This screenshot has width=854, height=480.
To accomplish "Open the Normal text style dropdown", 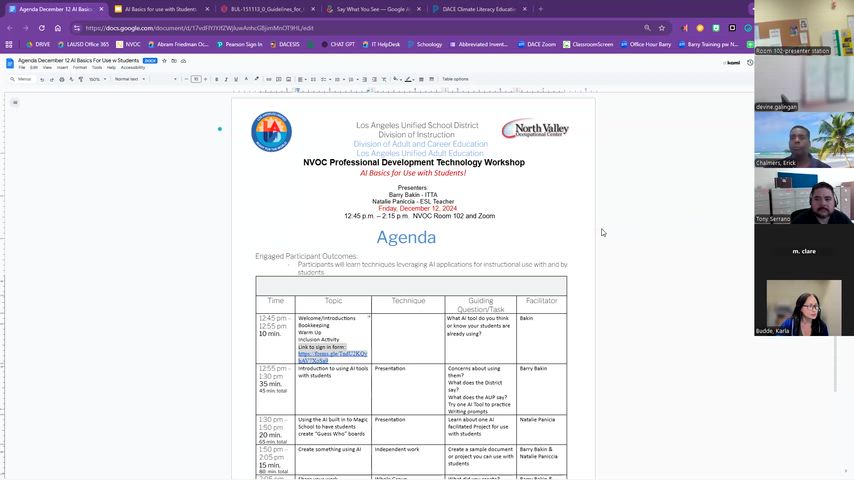I will [x=130, y=79].
